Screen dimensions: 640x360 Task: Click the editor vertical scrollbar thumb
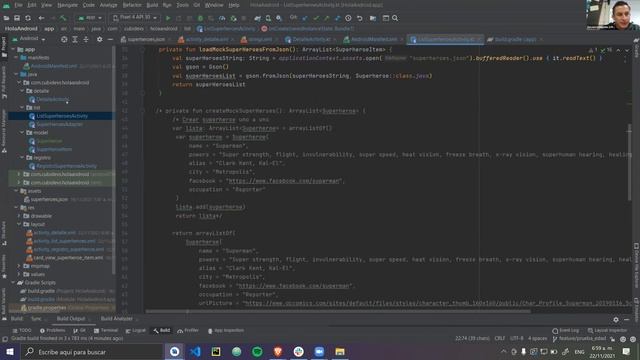point(629,162)
